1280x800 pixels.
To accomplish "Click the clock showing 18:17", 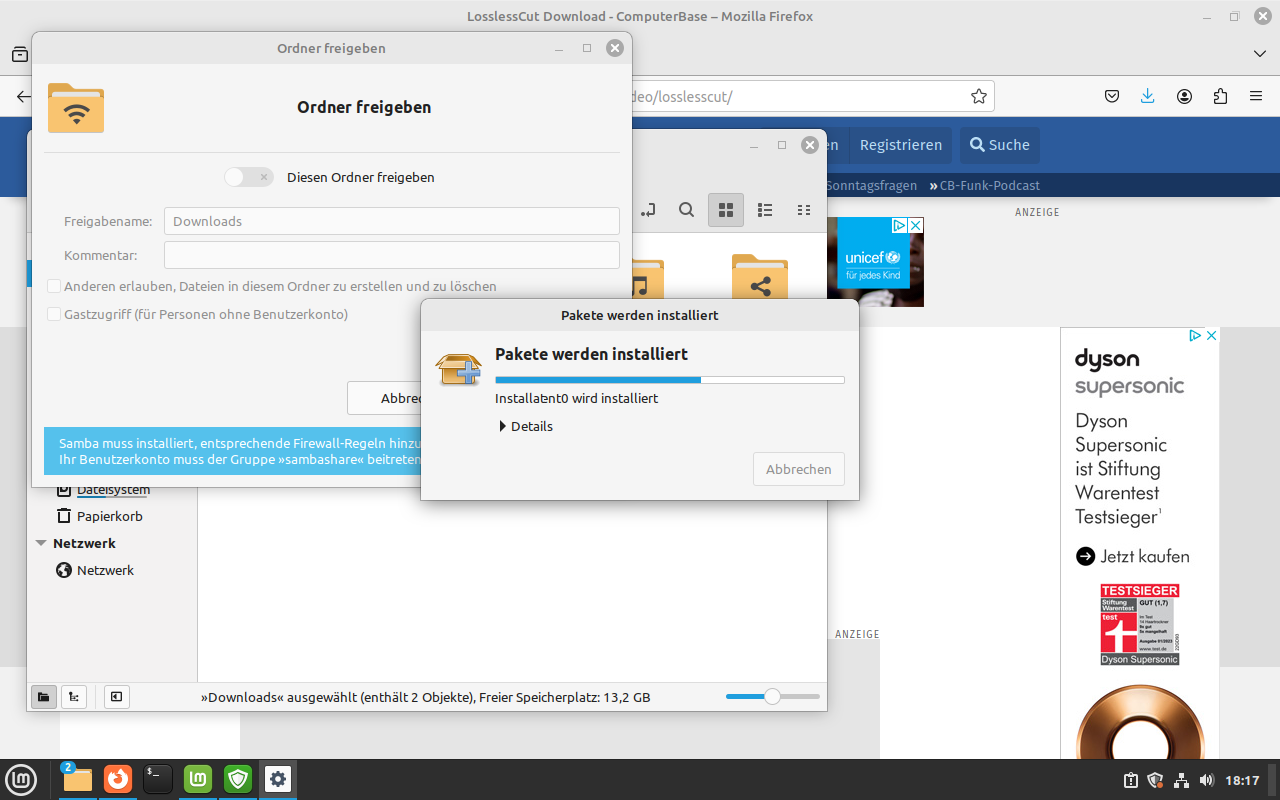I will tap(1243, 780).
